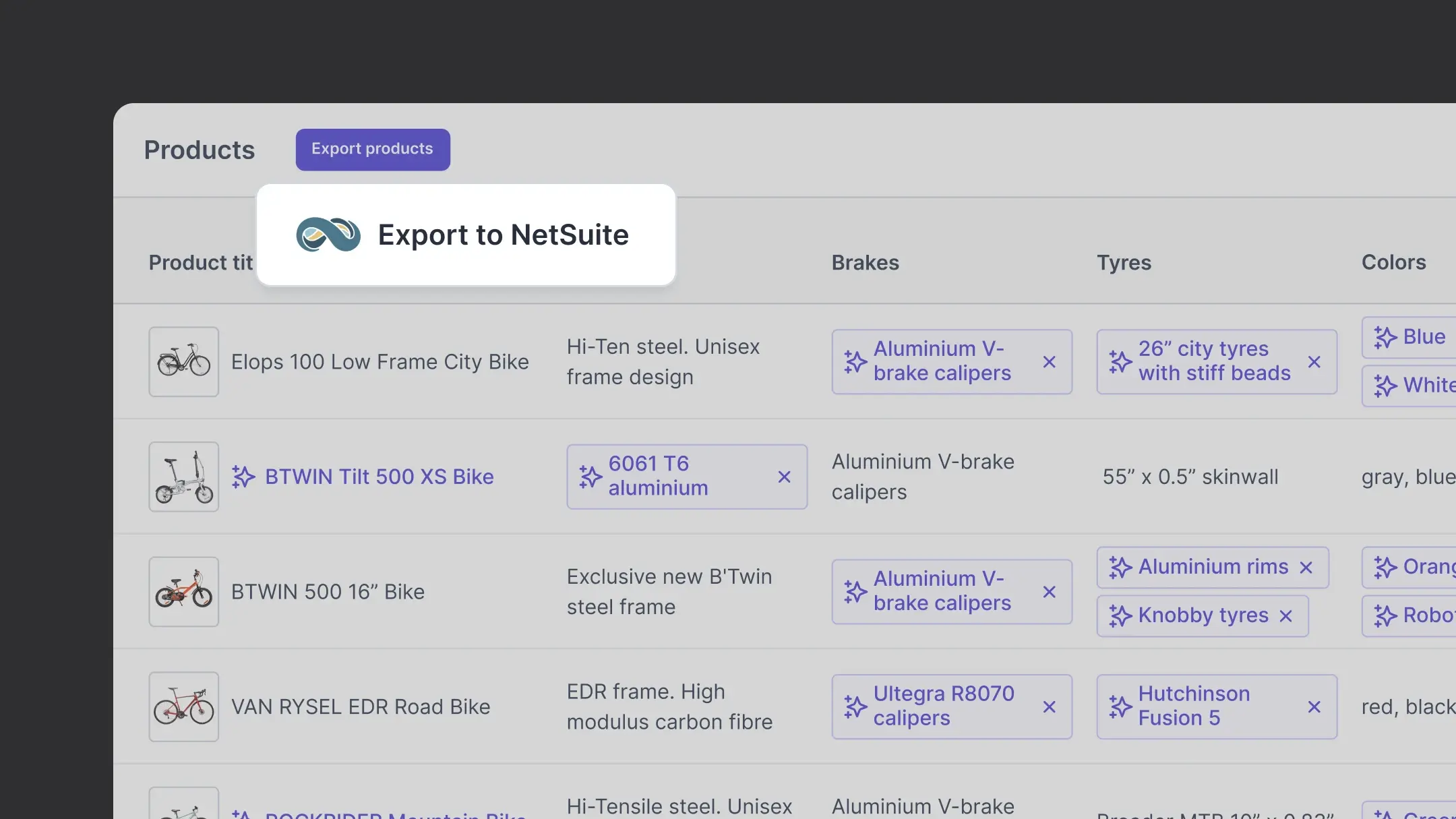Click sparkle icon on Blue color tag
The height and width of the screenshot is (819, 1456).
[1385, 337]
